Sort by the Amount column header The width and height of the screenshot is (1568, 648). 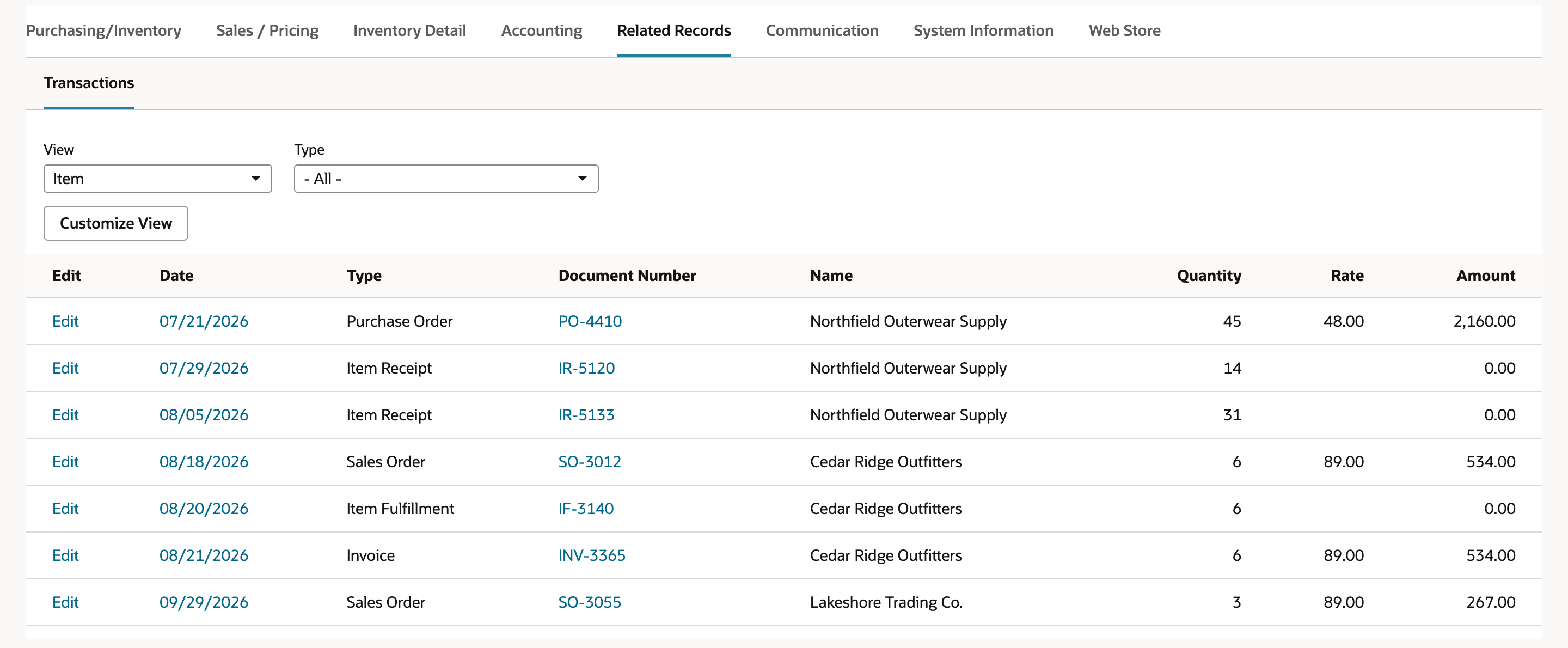1486,276
